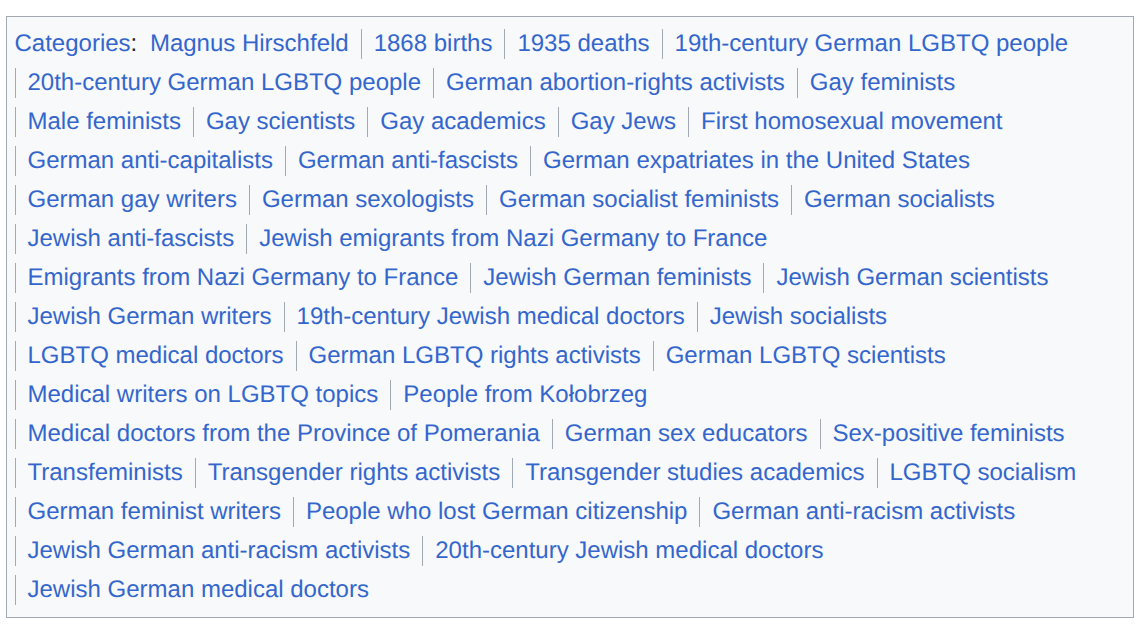Select Jewish German scientists category
The image size is (1140, 624).
912,277
